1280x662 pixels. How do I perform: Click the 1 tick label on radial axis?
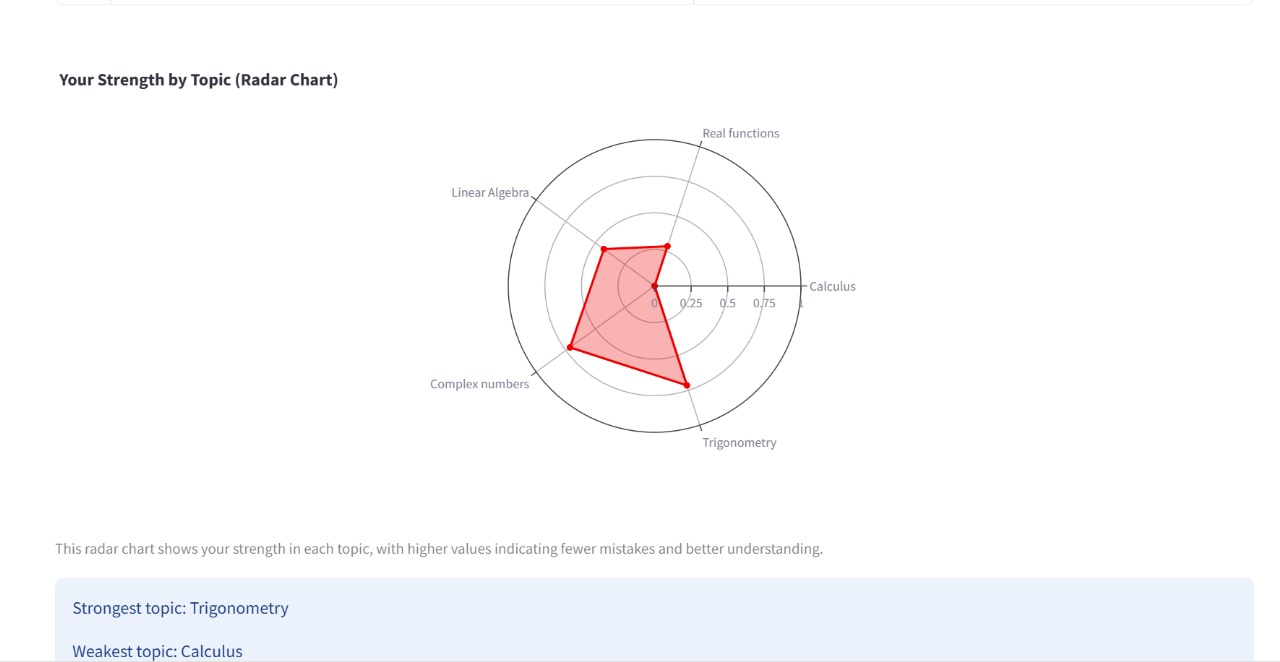coord(801,303)
